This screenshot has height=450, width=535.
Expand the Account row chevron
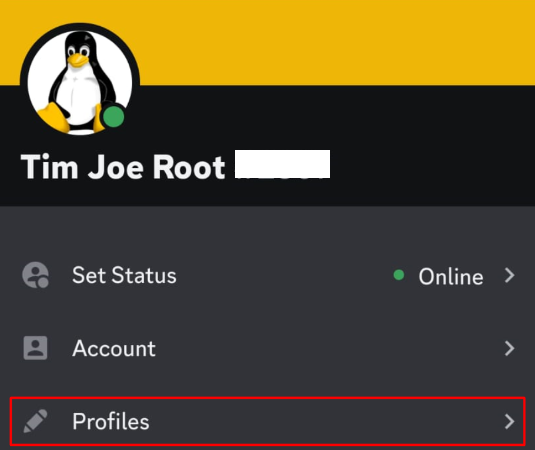[509, 348]
